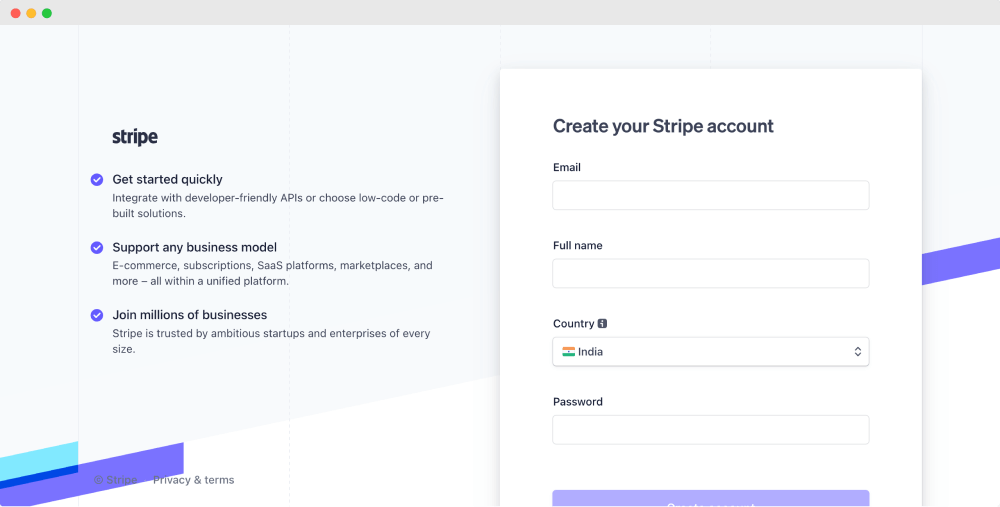The height and width of the screenshot is (507, 1000).
Task: Focus the Full name input field
Action: tap(710, 274)
